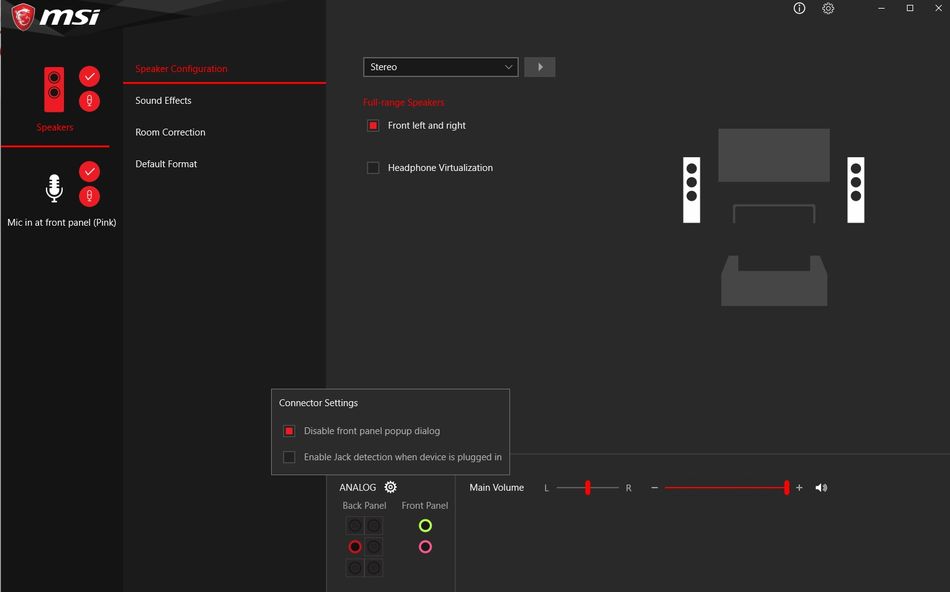Click Mic in default communication device icon
This screenshot has width=950, height=592.
pos(90,196)
